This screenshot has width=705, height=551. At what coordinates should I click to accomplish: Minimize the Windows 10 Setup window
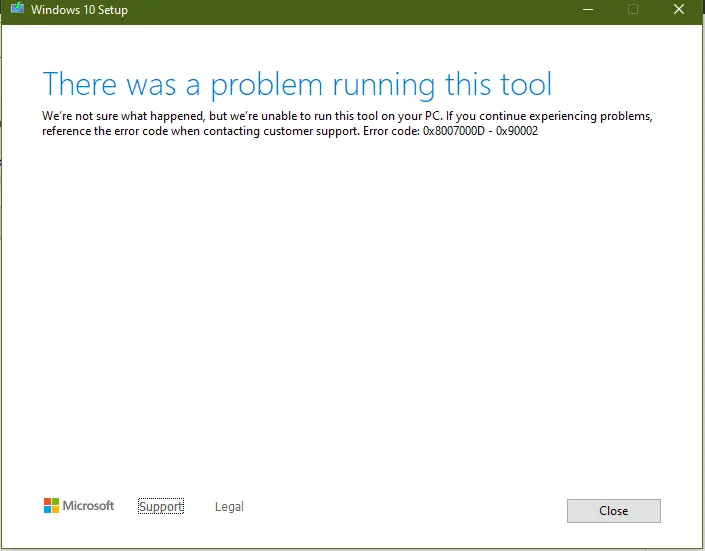(588, 9)
